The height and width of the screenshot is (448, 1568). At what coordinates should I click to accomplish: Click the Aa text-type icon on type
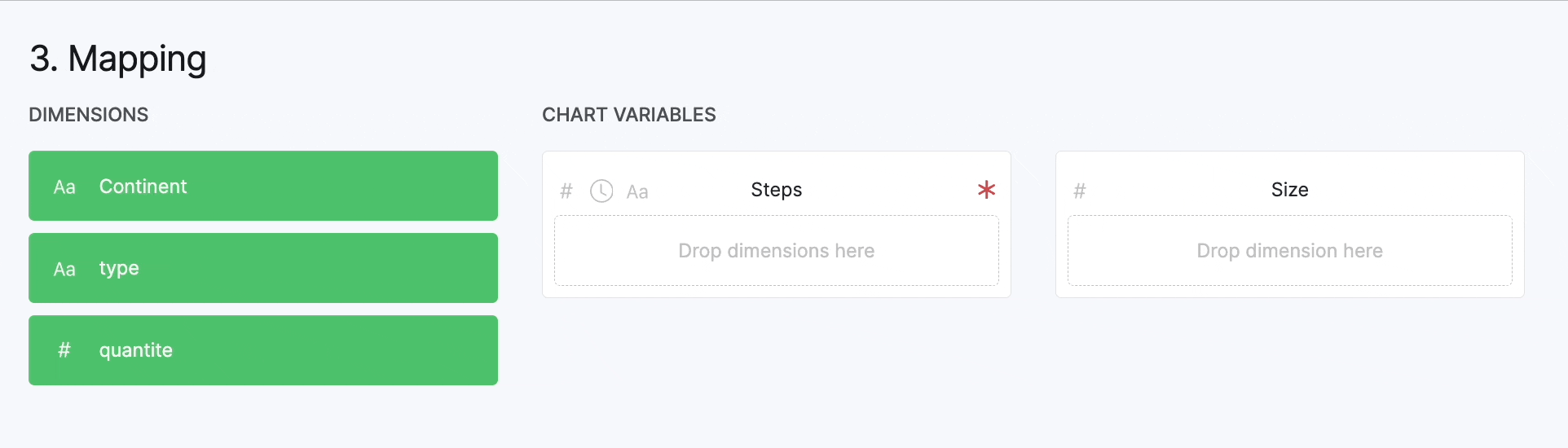point(64,270)
